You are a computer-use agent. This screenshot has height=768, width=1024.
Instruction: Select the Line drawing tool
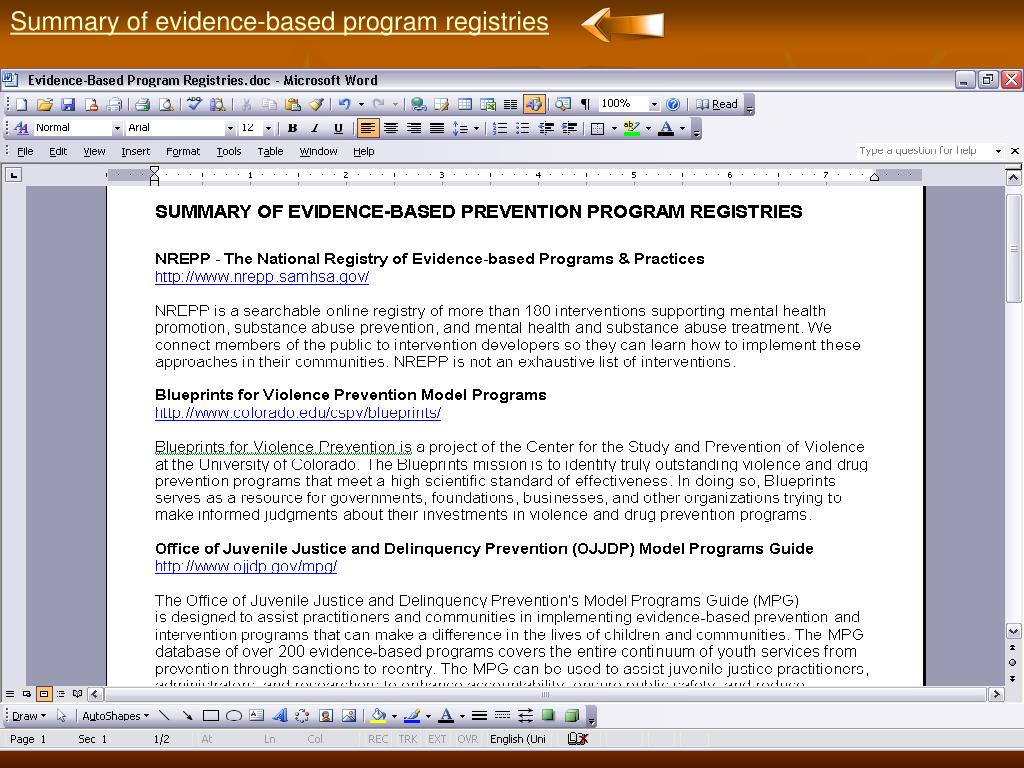point(164,716)
